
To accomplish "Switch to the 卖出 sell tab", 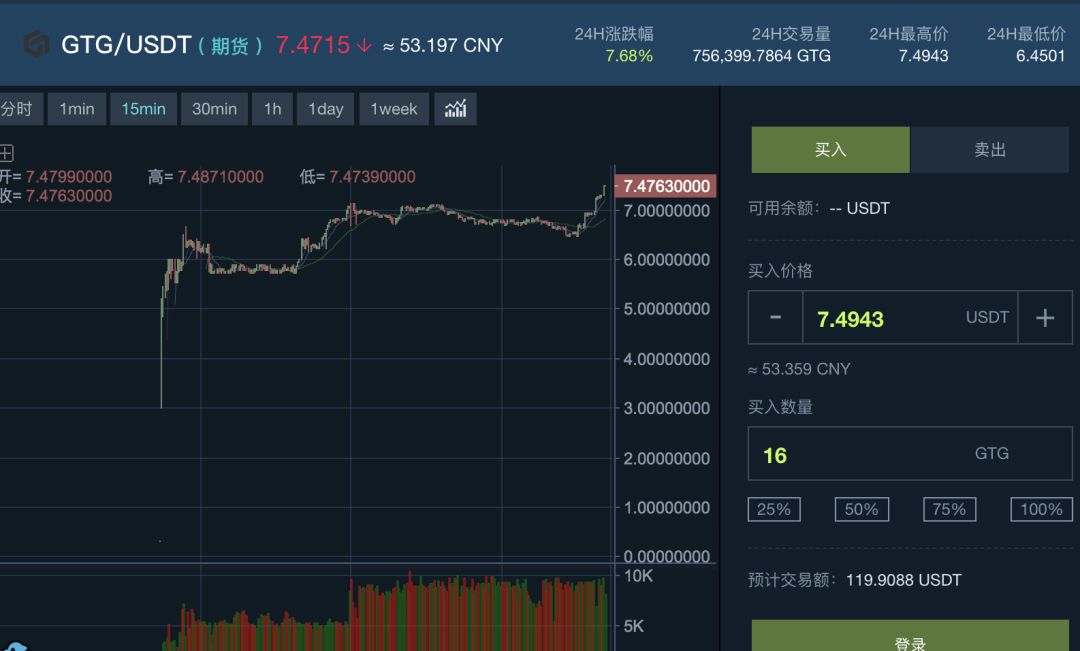I will pos(990,149).
